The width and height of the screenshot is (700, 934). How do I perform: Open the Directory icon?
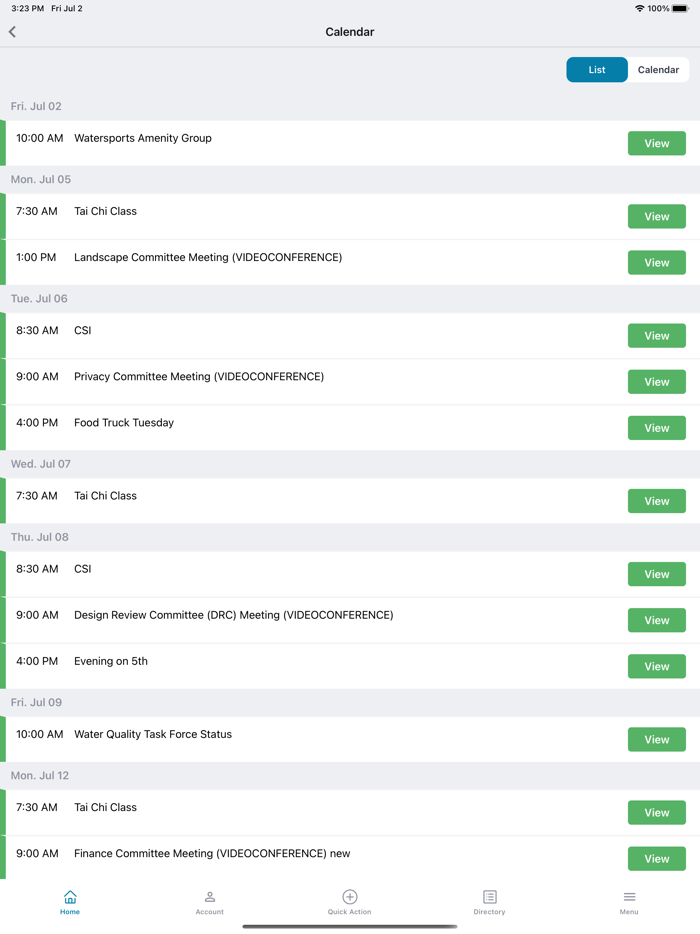click(489, 897)
